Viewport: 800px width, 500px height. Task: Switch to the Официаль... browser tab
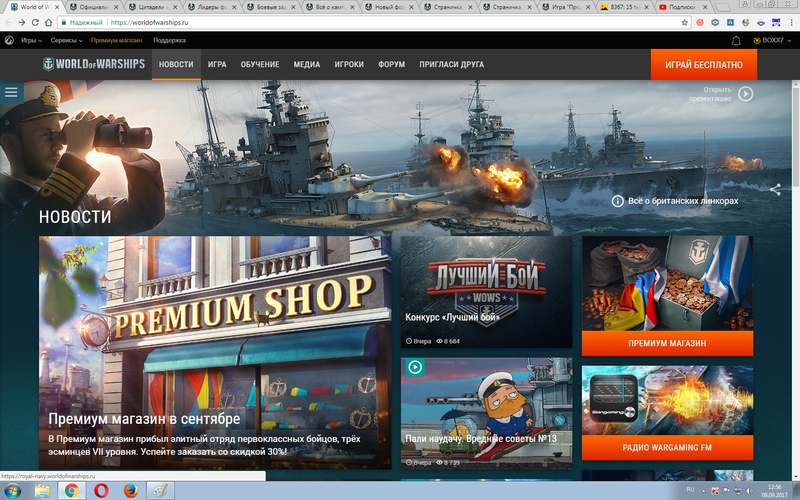93,7
